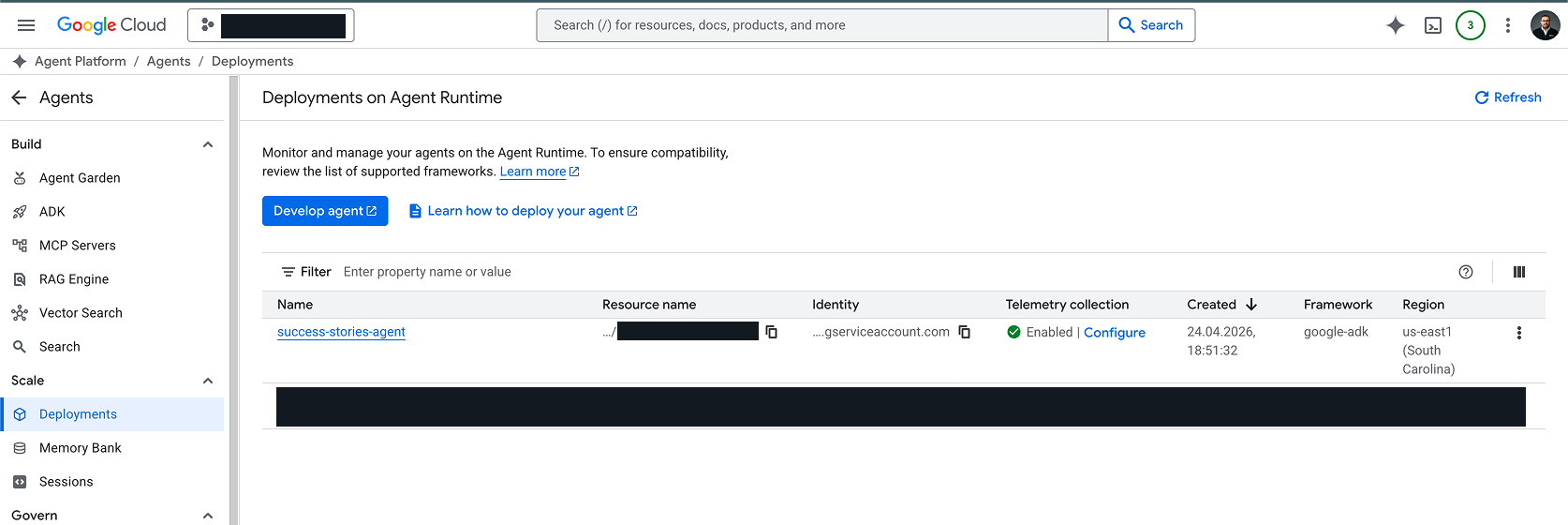Go to Agent Platform breadcrumb
The height and width of the screenshot is (525, 1568).
81,61
